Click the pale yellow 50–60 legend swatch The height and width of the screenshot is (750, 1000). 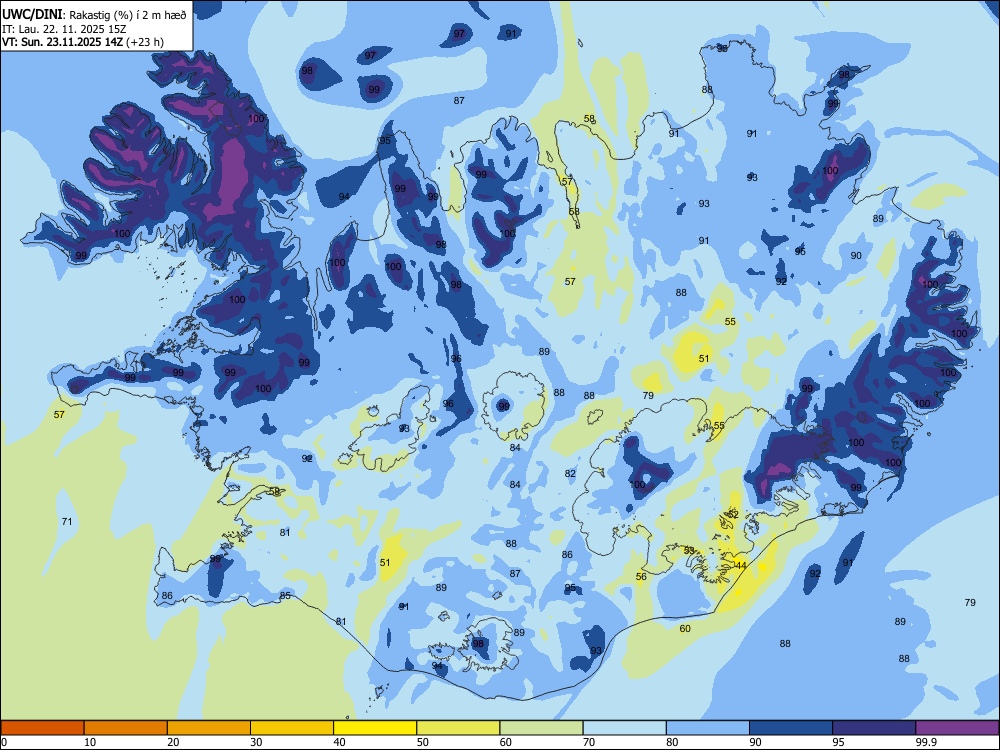pyautogui.click(x=458, y=728)
